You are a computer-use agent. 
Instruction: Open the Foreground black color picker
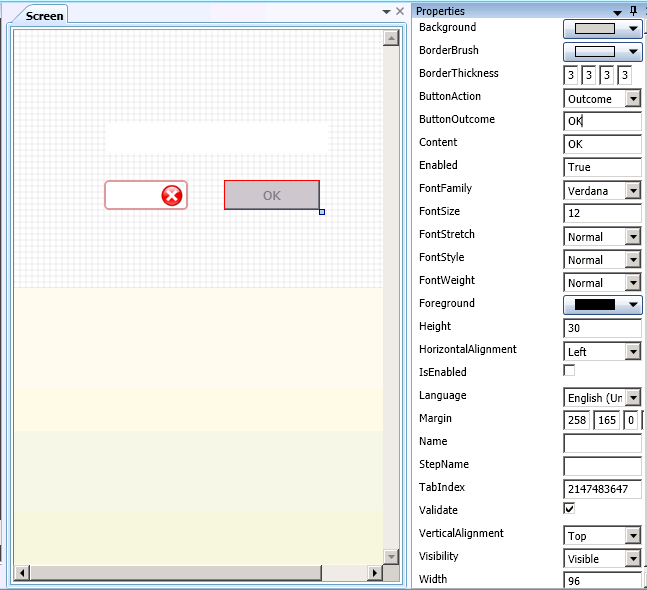[602, 305]
